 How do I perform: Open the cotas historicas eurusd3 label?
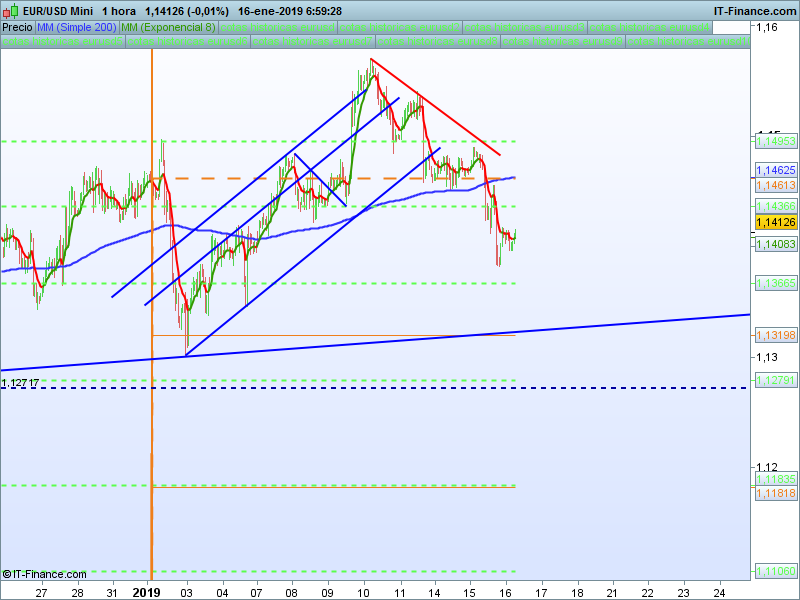point(524,27)
